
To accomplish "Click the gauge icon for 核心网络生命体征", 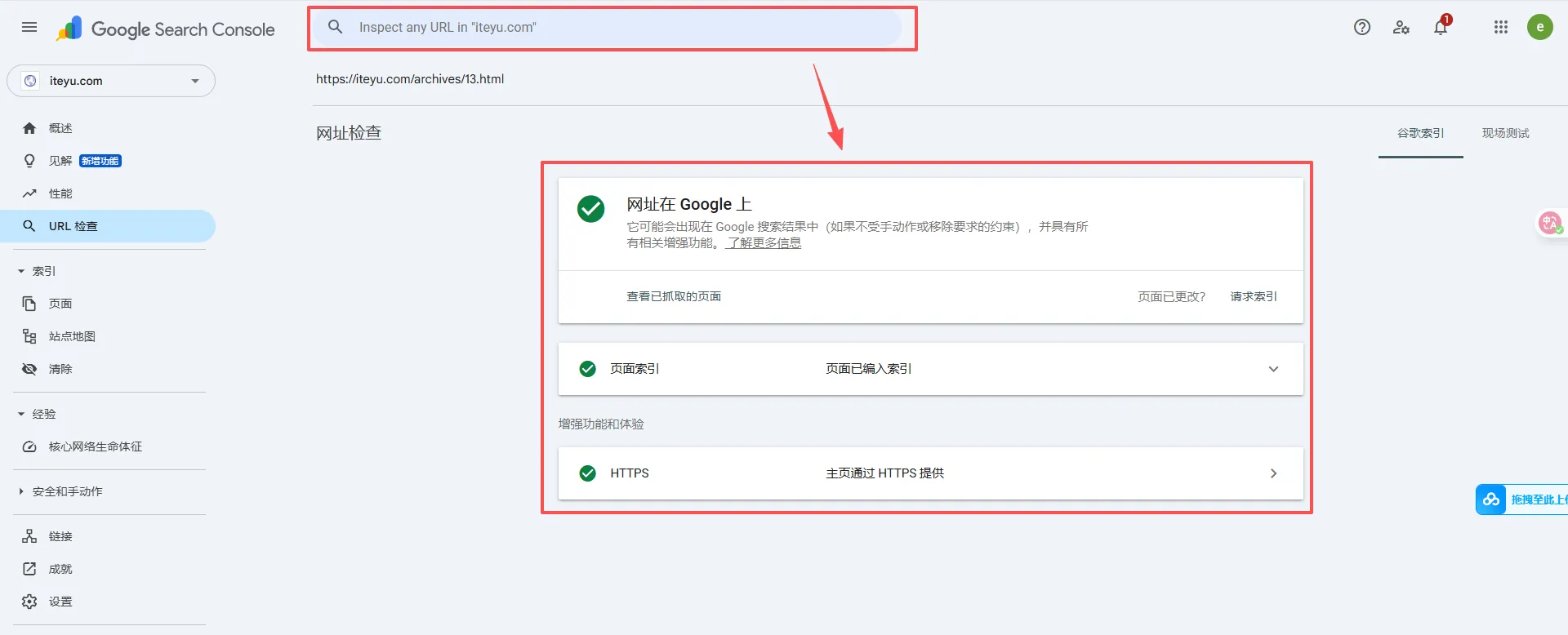I will coord(29,446).
